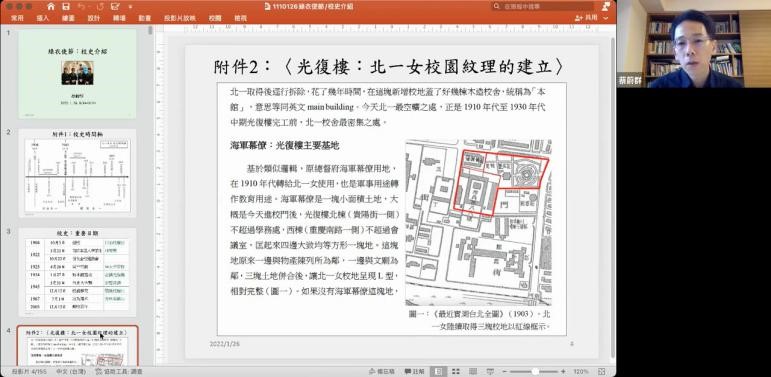Click the 1903 Taipei map image

[x=478, y=222]
